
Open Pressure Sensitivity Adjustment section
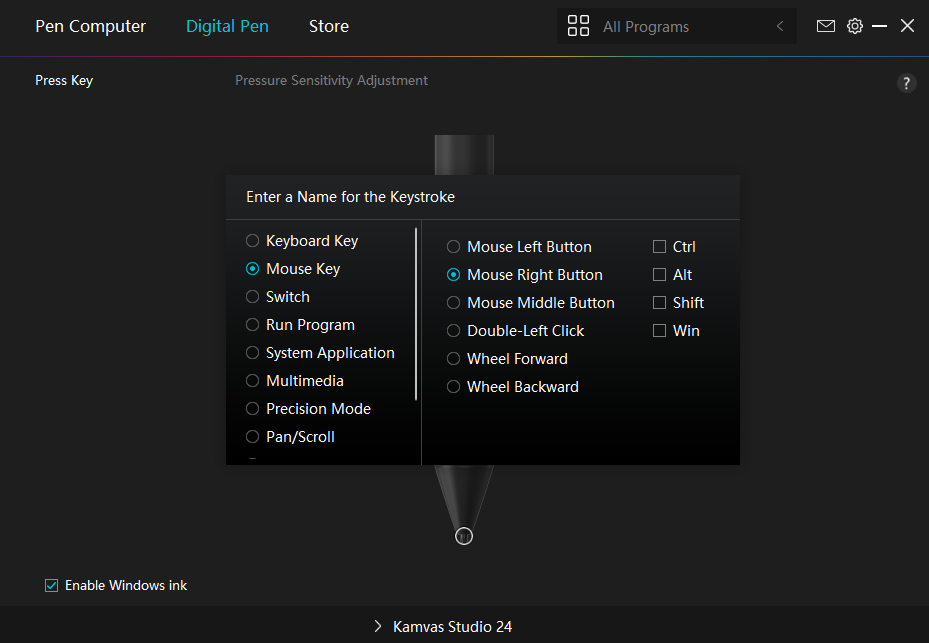pos(331,80)
